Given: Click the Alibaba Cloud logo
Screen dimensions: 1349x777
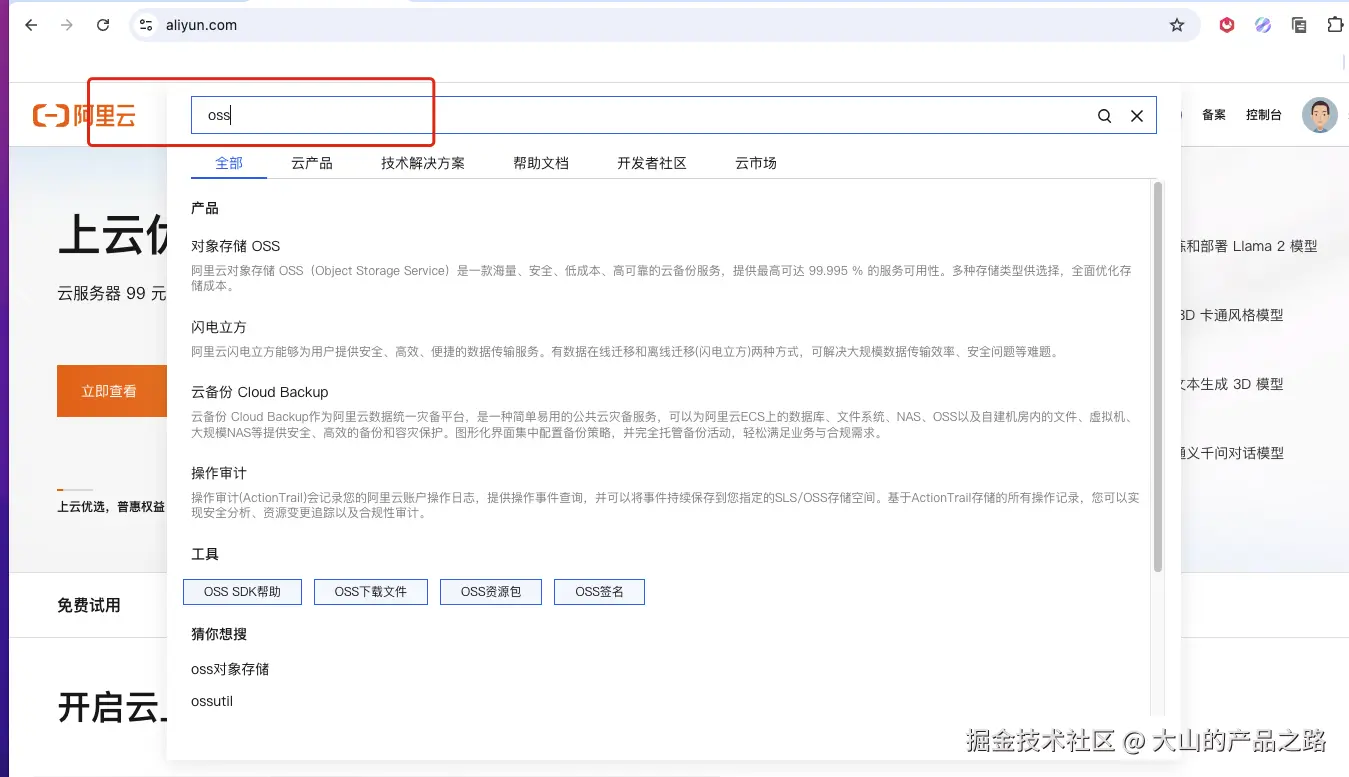Looking at the screenshot, I should (84, 115).
